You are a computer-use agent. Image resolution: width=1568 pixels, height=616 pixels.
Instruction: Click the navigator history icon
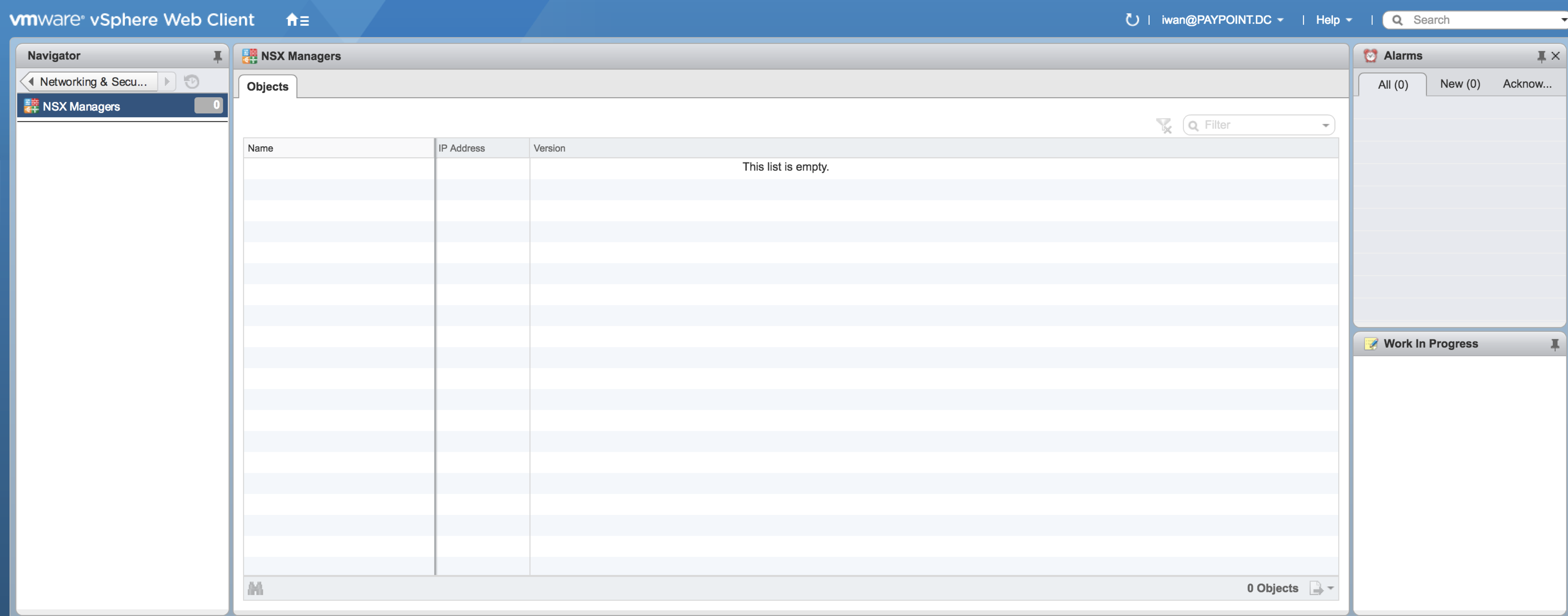point(192,82)
